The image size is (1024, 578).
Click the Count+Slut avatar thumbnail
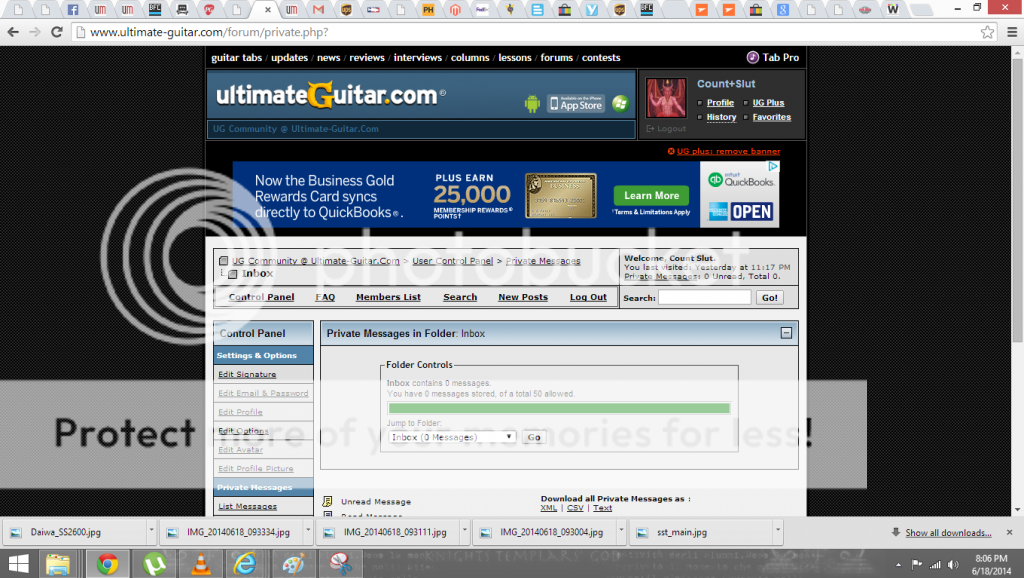pos(665,98)
